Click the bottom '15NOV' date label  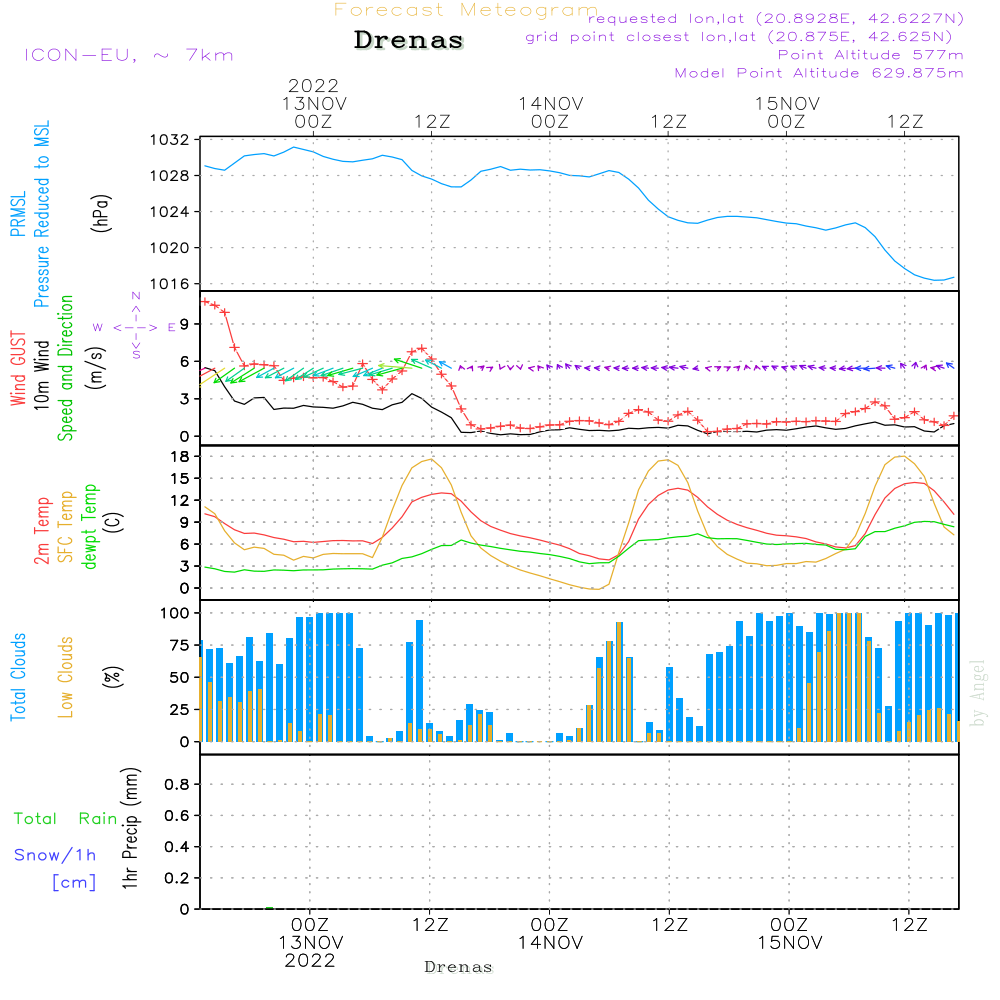click(x=790, y=943)
